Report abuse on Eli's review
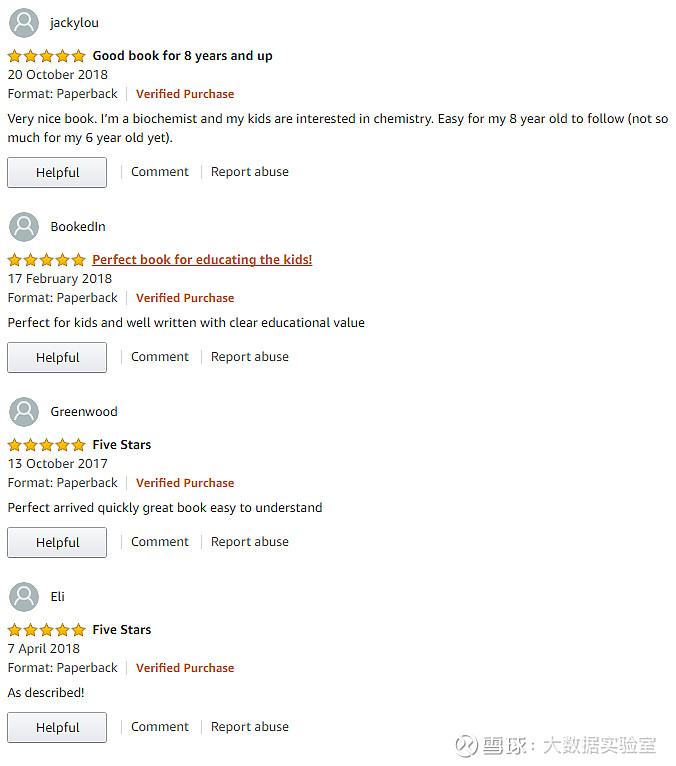676x766 pixels. coord(250,727)
